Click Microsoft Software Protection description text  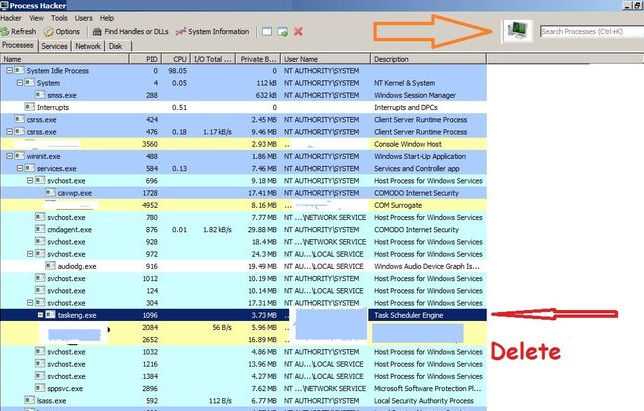coord(427,388)
